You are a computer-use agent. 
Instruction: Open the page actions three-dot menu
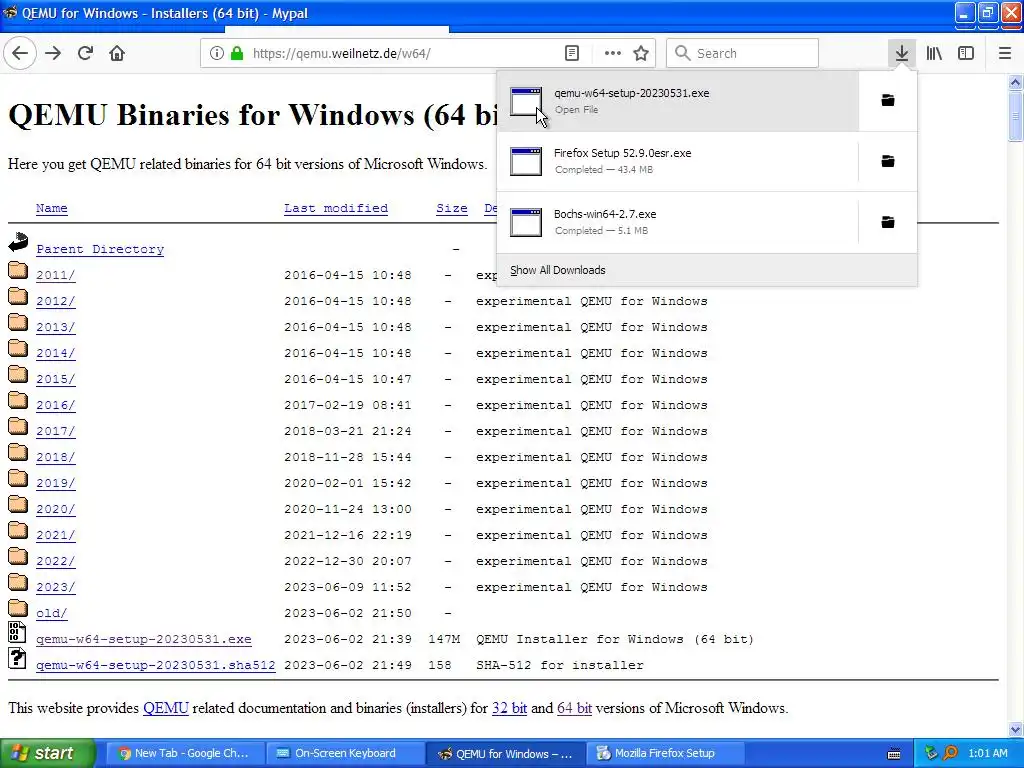coord(613,54)
